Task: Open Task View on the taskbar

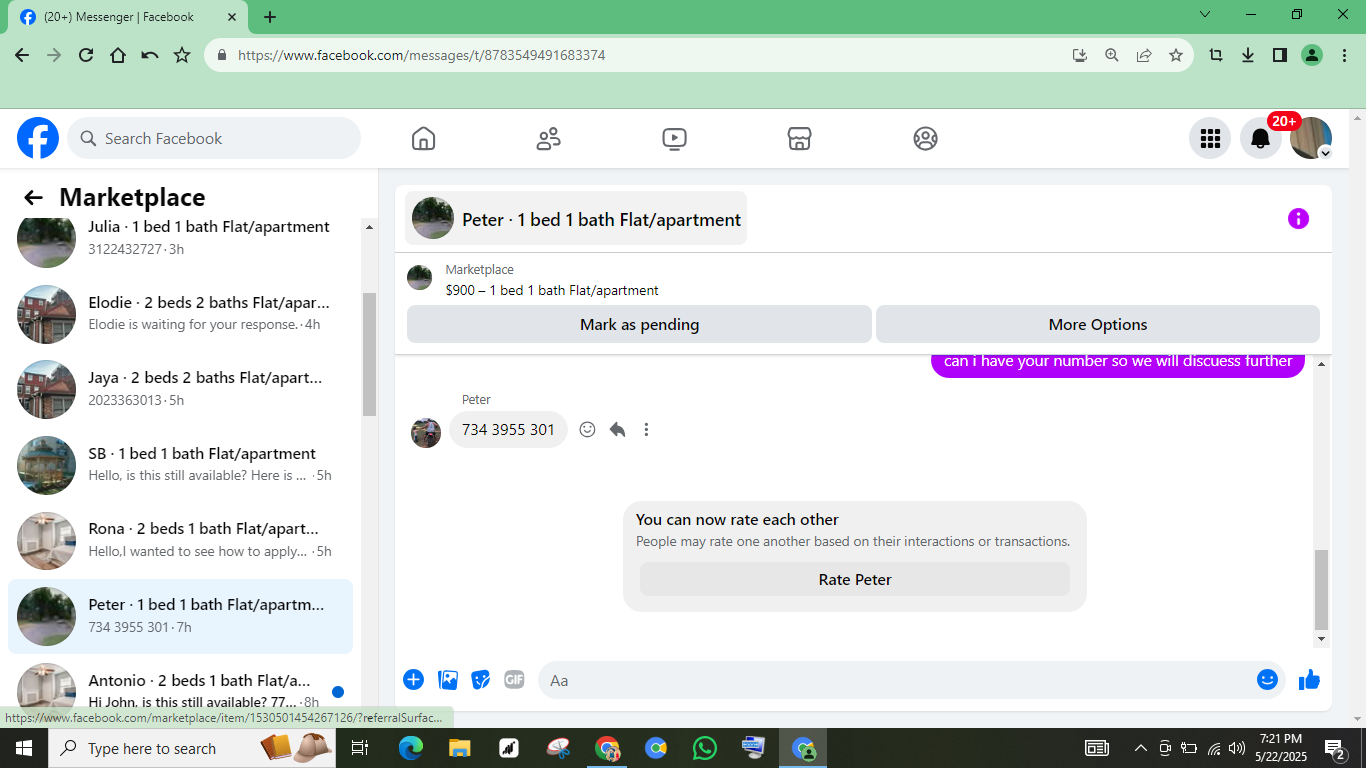Action: 360,748
